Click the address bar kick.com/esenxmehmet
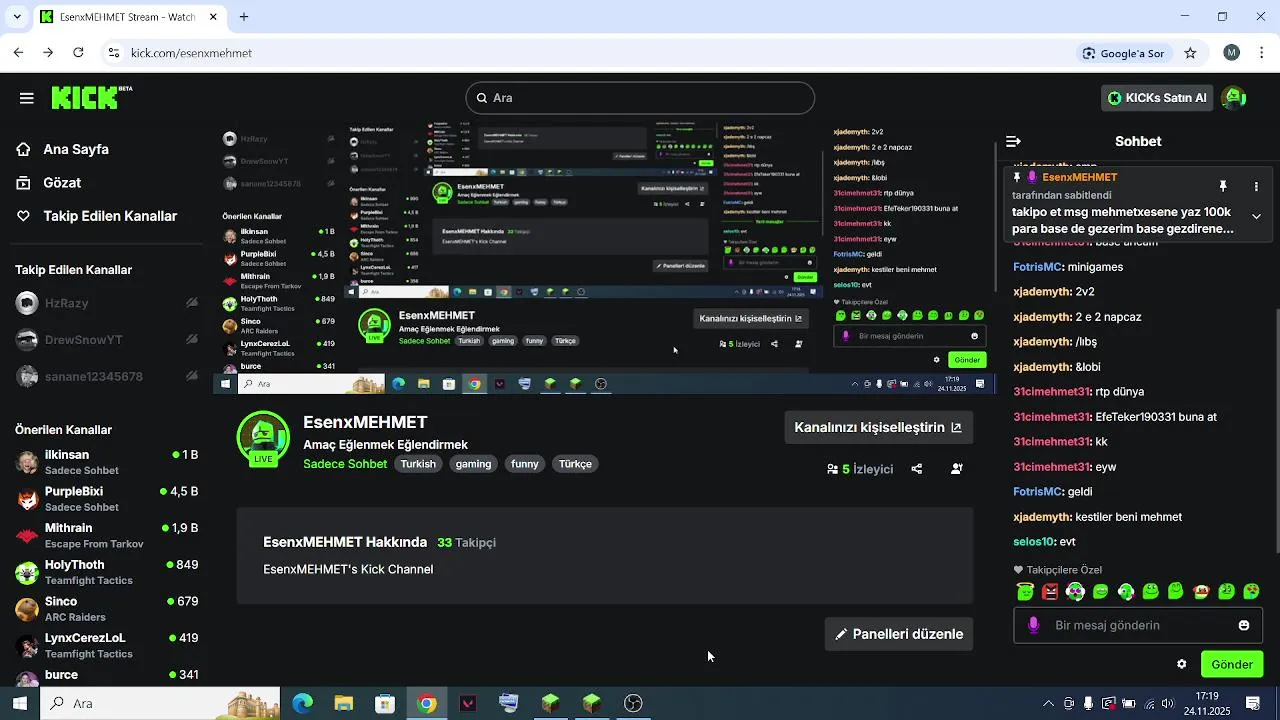This screenshot has width=1280, height=720. click(191, 53)
